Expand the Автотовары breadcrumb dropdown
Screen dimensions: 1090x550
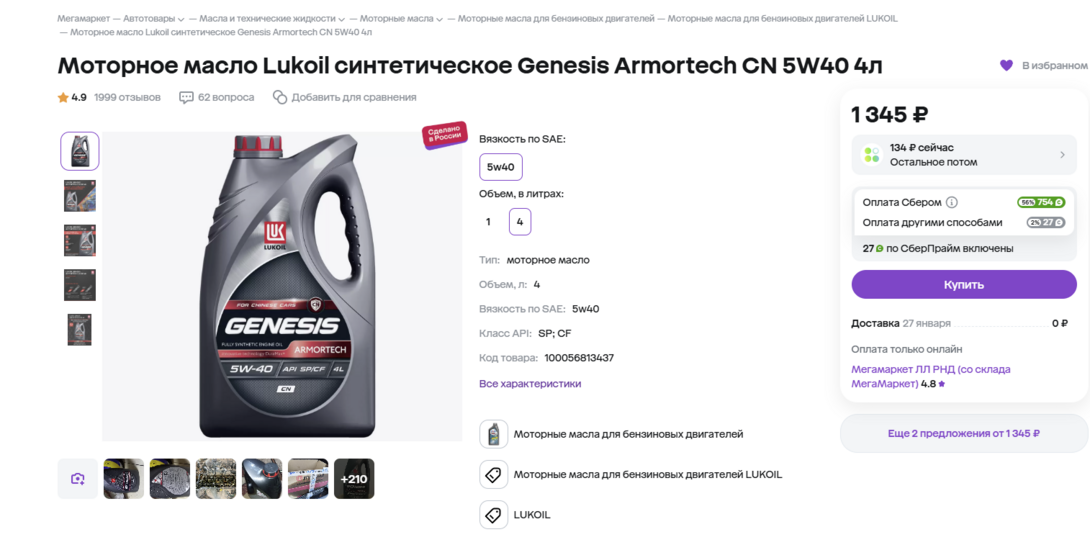(180, 19)
